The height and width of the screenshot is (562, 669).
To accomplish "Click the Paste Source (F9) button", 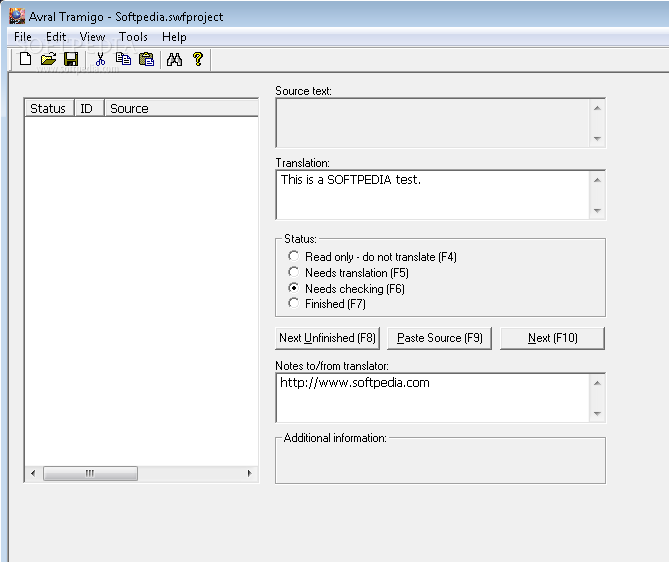I will tap(439, 338).
